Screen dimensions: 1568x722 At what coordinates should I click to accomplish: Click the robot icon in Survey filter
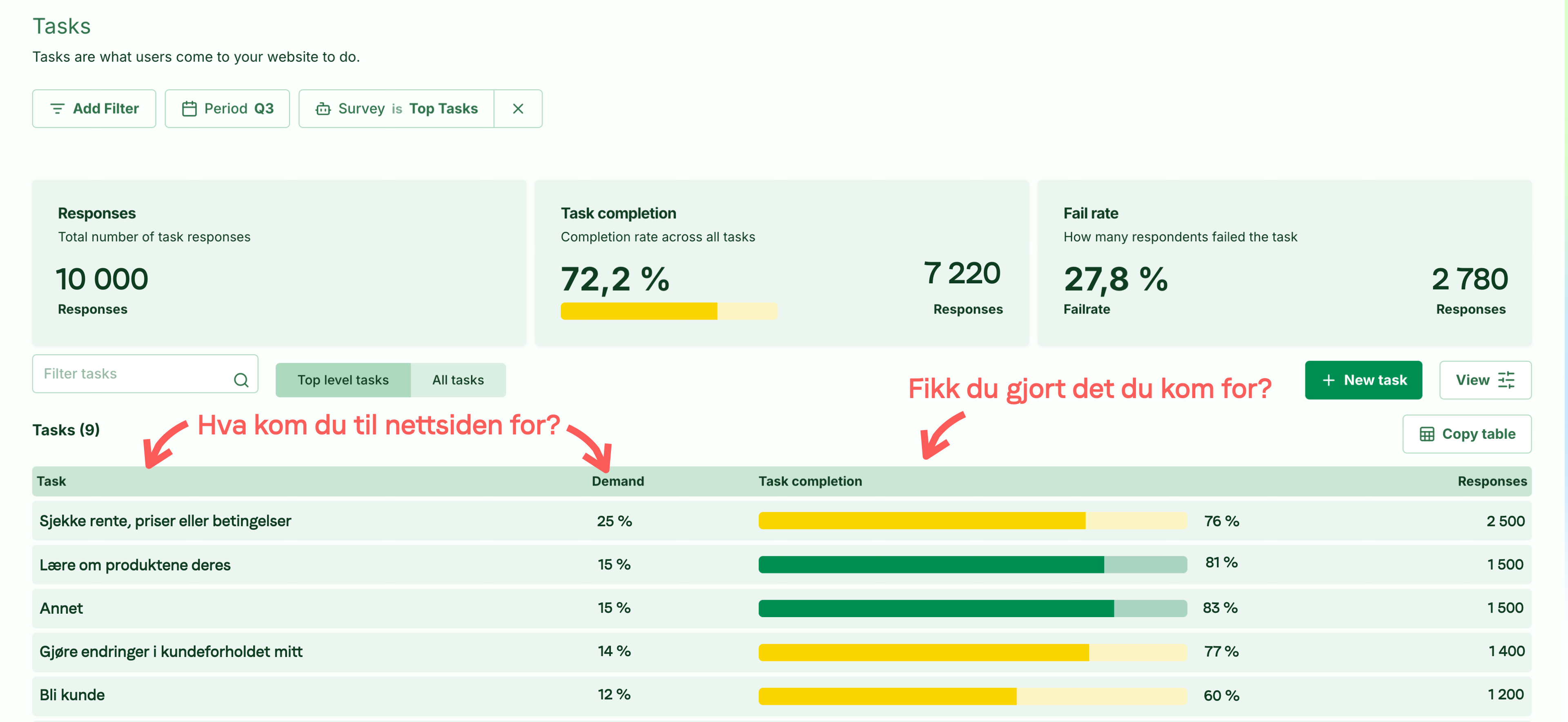click(x=323, y=109)
